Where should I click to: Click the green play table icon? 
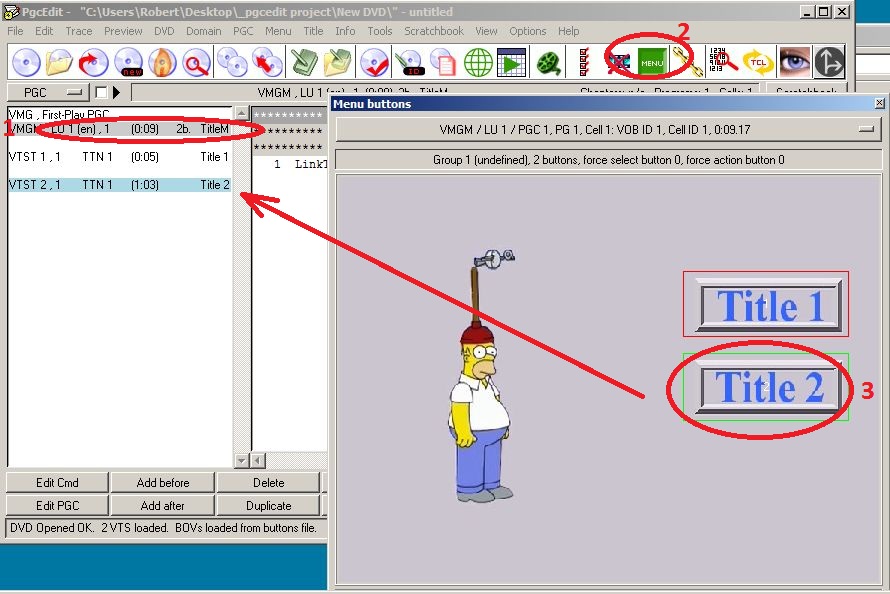pyautogui.click(x=511, y=62)
